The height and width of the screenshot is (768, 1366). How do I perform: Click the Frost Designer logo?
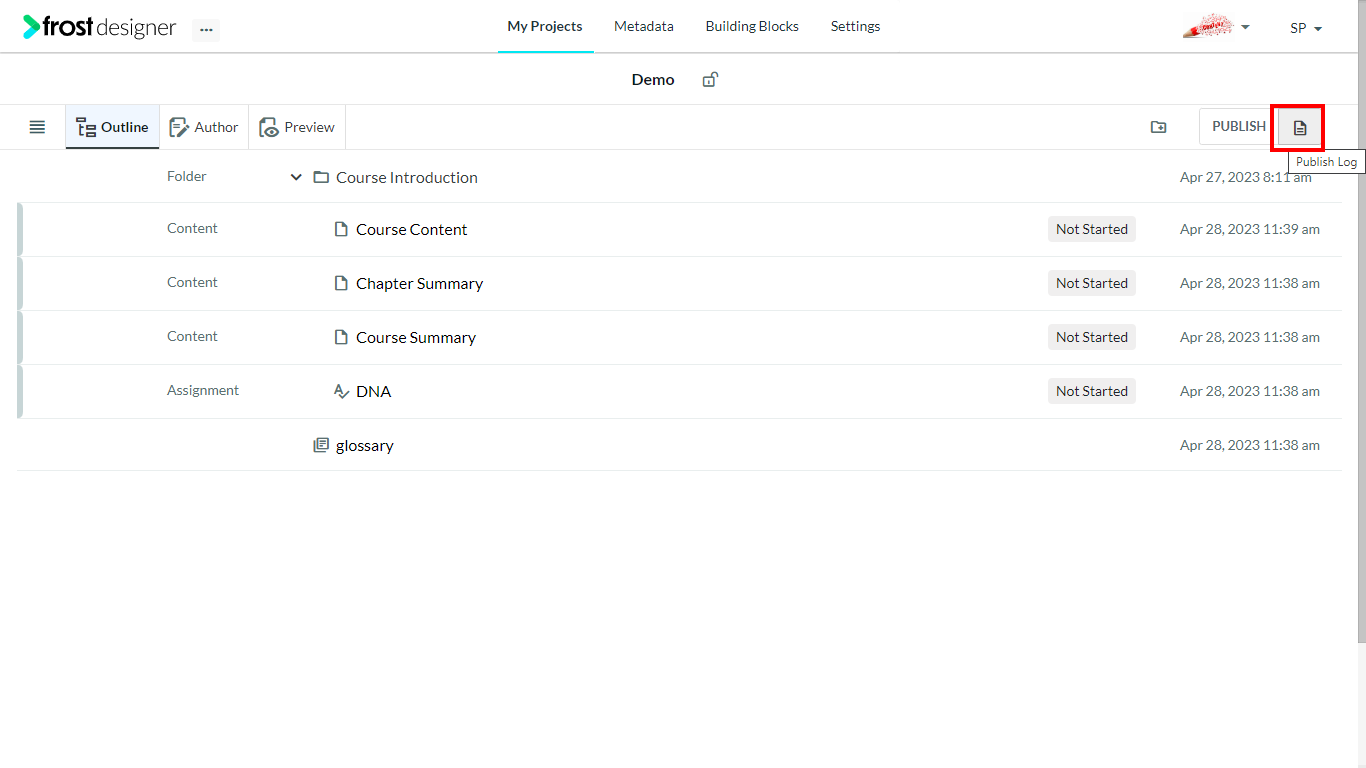pyautogui.click(x=99, y=27)
